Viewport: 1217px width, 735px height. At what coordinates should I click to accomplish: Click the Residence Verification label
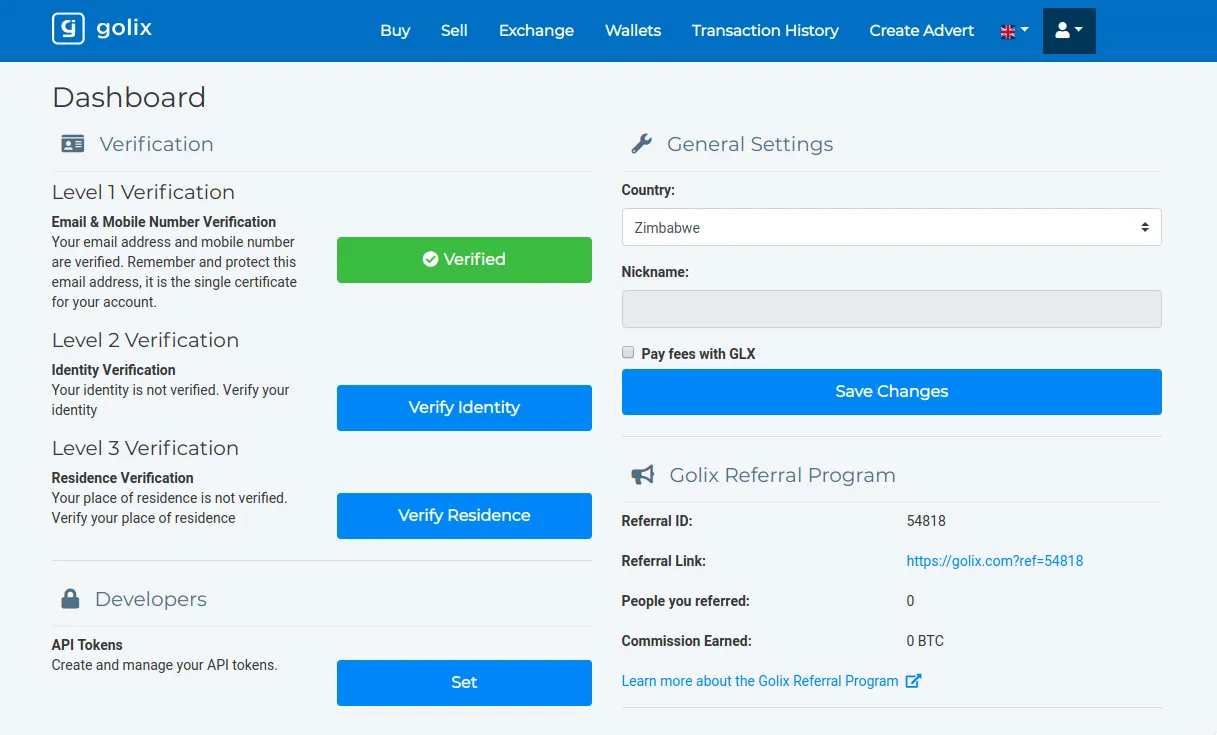(x=122, y=478)
